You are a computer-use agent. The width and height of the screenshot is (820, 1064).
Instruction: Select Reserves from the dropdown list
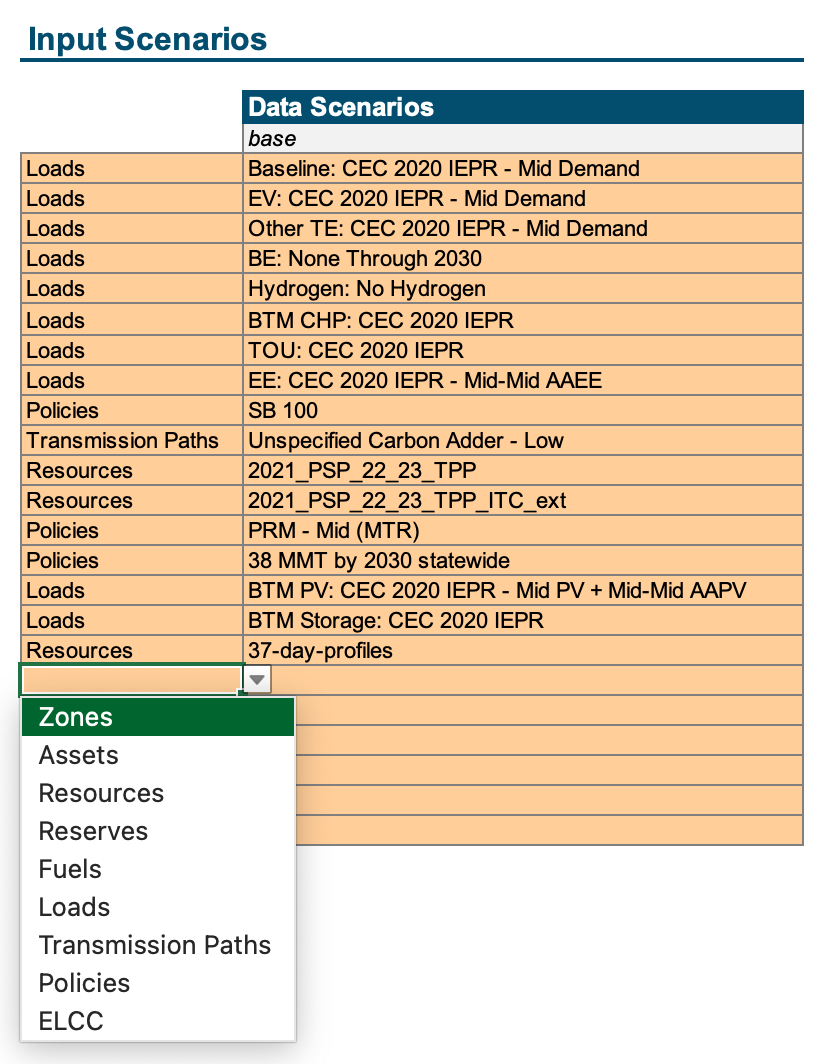click(x=158, y=831)
